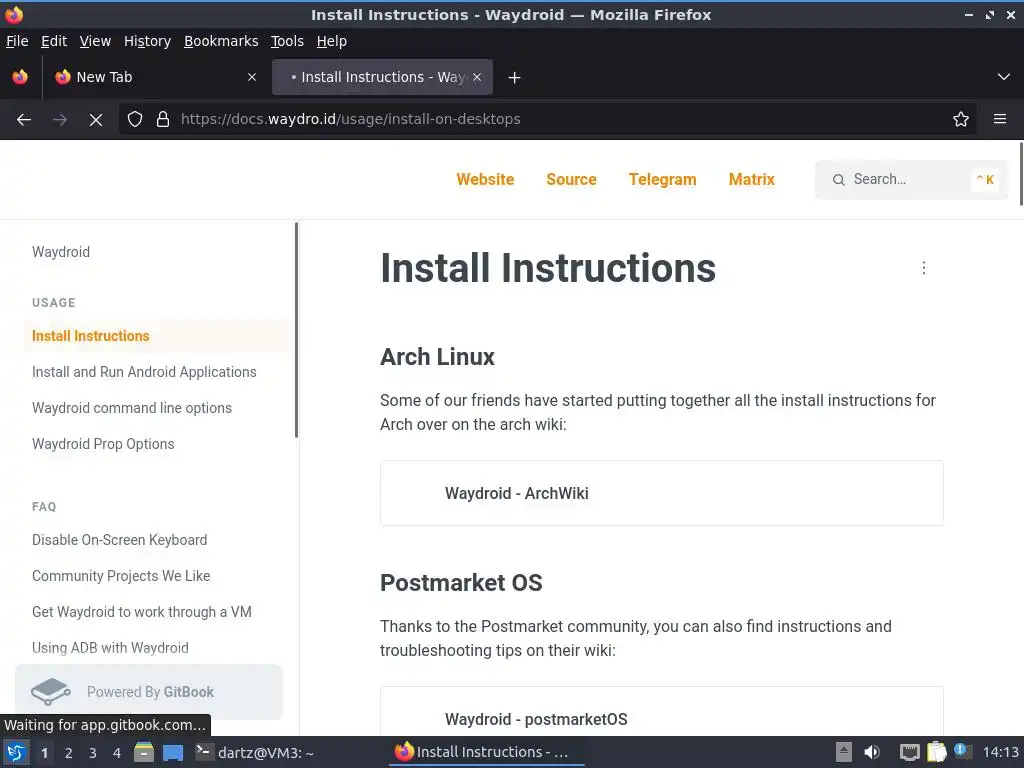The height and width of the screenshot is (768, 1024).
Task: Open the page options three-dot menu
Action: tap(923, 268)
